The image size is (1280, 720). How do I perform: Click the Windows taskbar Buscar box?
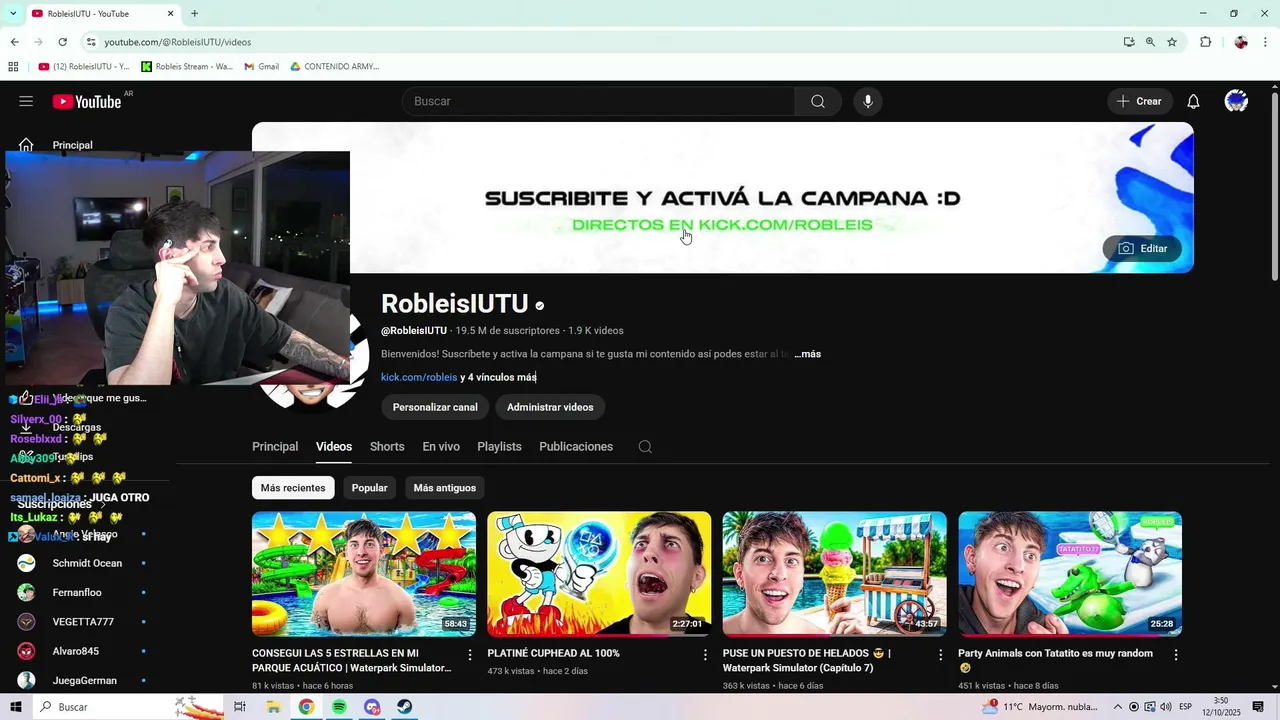click(127, 707)
